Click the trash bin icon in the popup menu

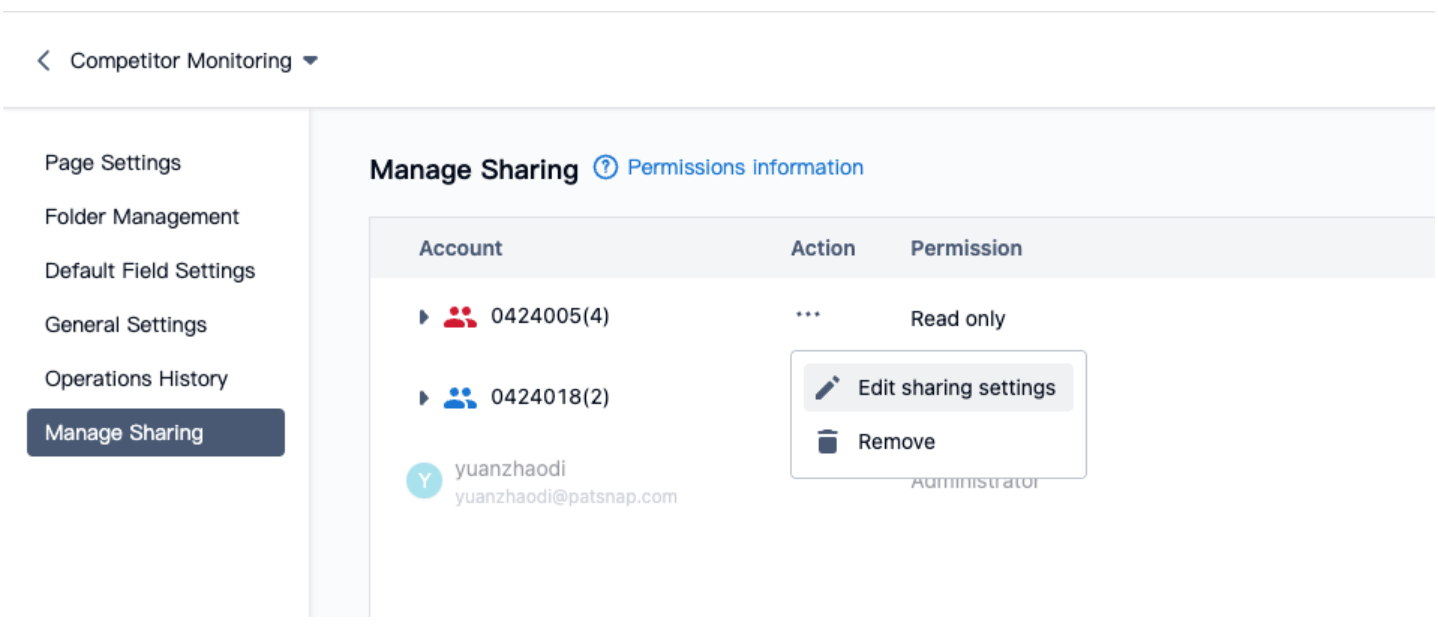[x=827, y=442]
